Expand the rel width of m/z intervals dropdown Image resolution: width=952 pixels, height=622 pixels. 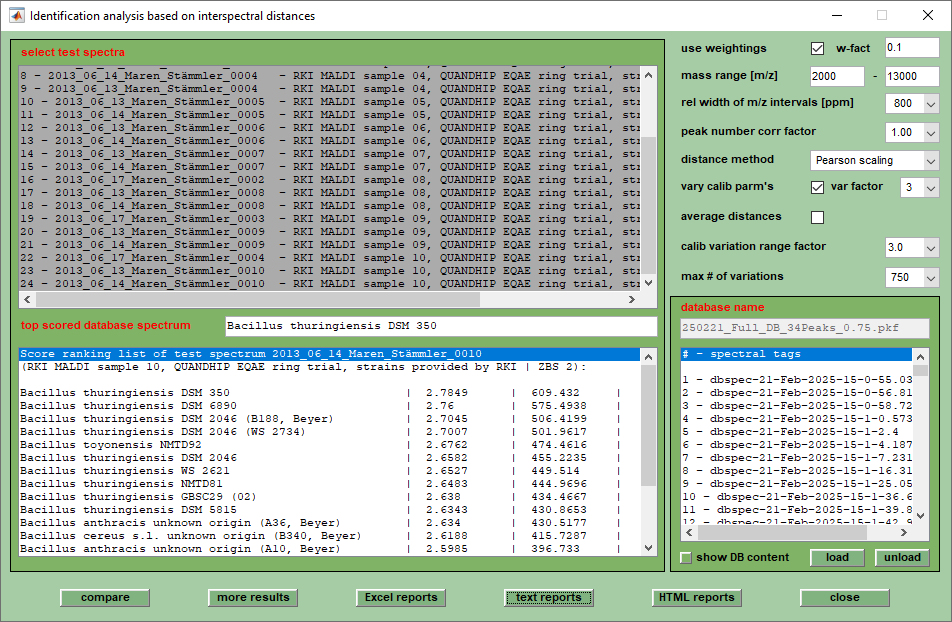[x=930, y=103]
